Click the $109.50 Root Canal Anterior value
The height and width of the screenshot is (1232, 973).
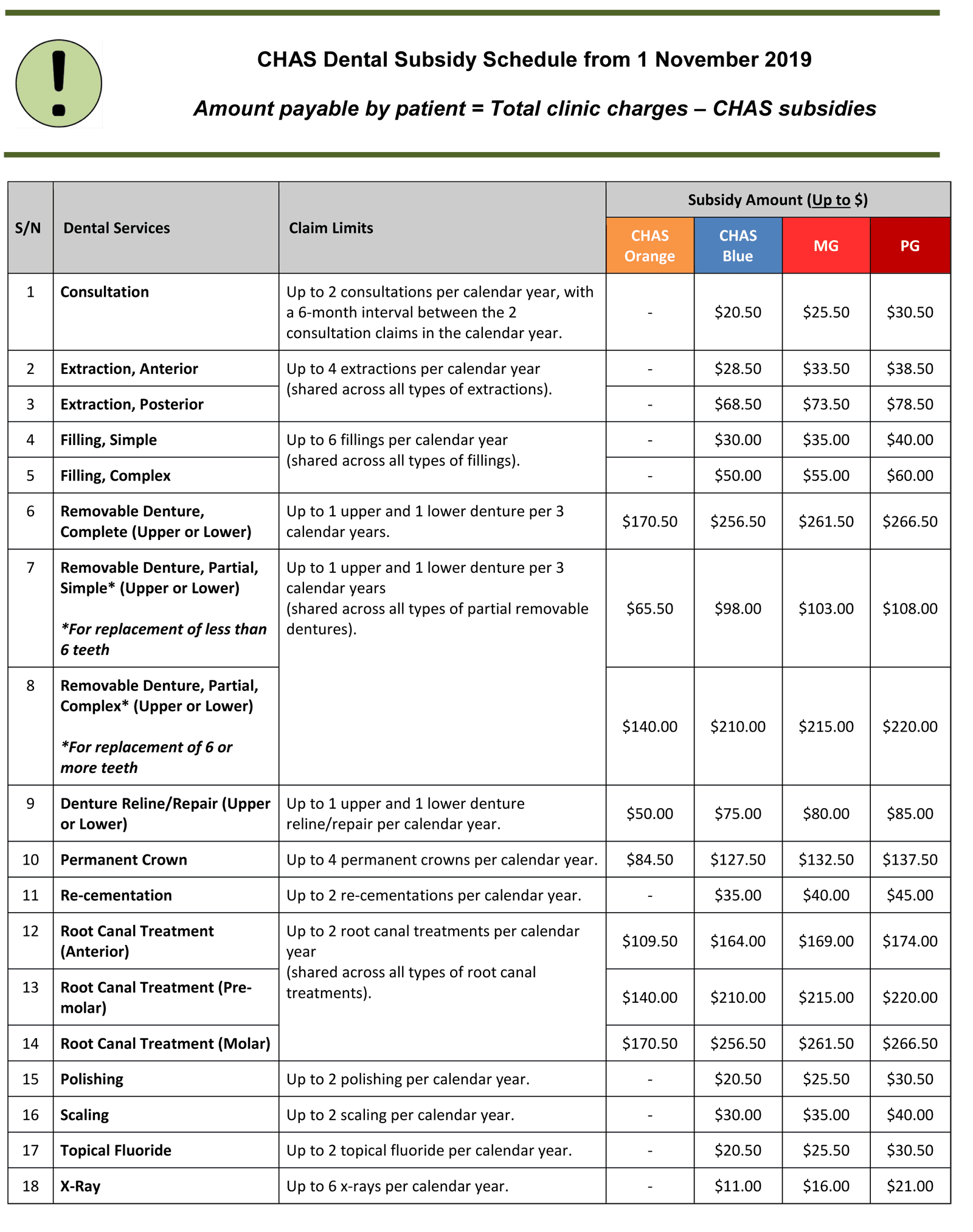(x=649, y=941)
